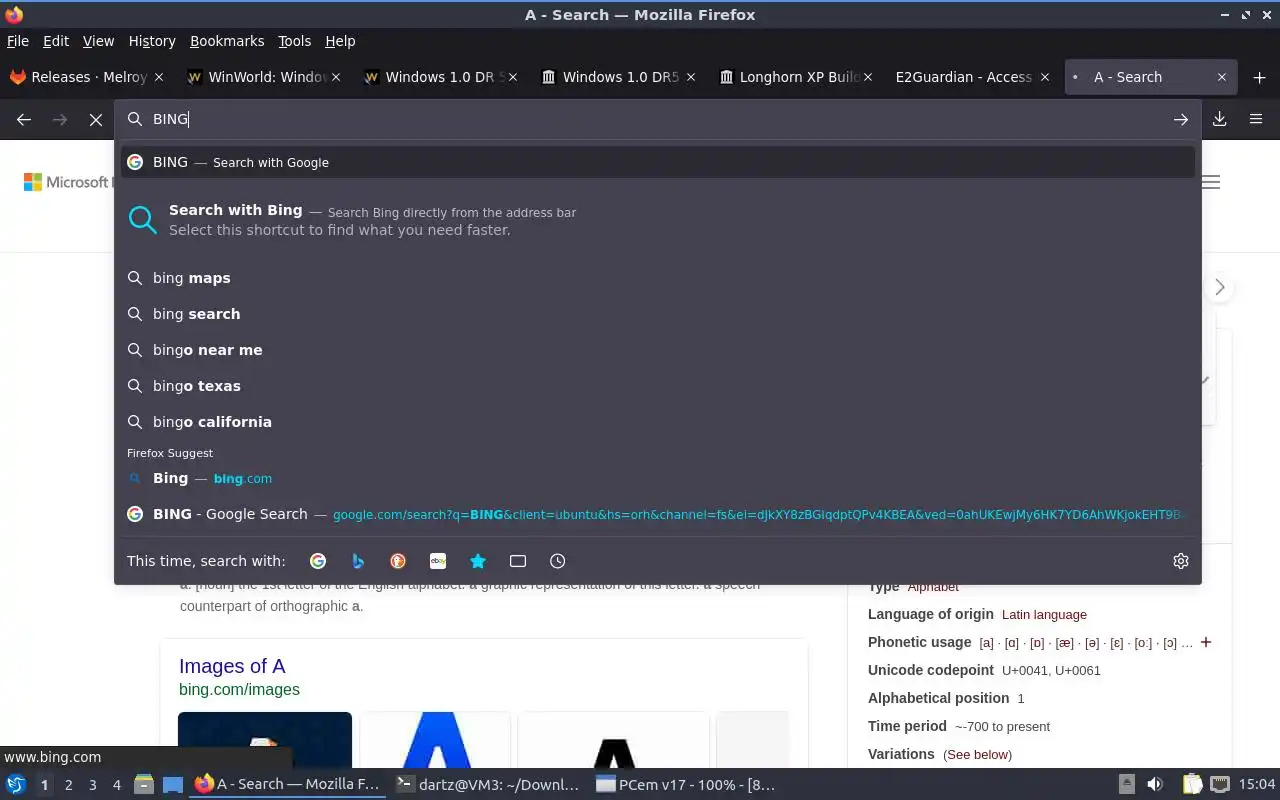Open the system start menu
Screen dimensions: 1280x800
pos(15,784)
